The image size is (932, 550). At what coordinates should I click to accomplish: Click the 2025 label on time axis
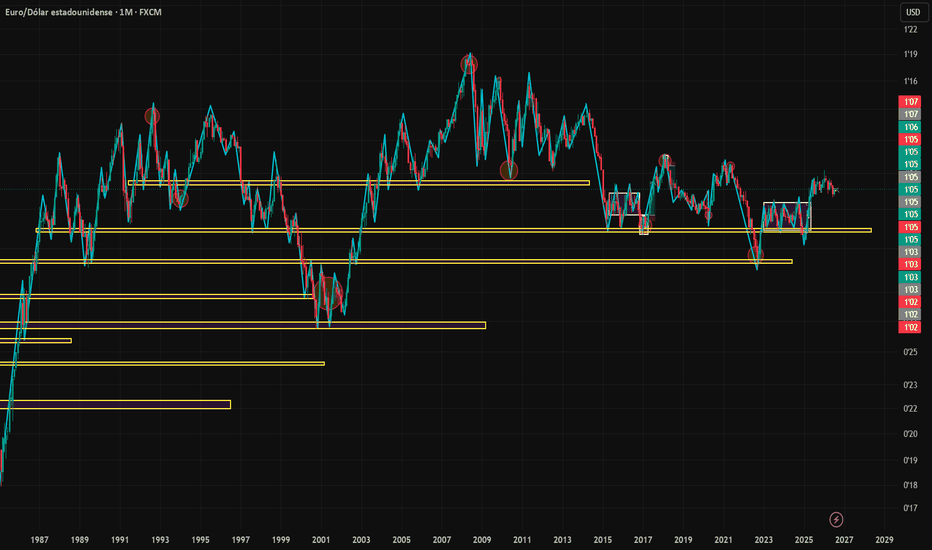pyautogui.click(x=804, y=540)
